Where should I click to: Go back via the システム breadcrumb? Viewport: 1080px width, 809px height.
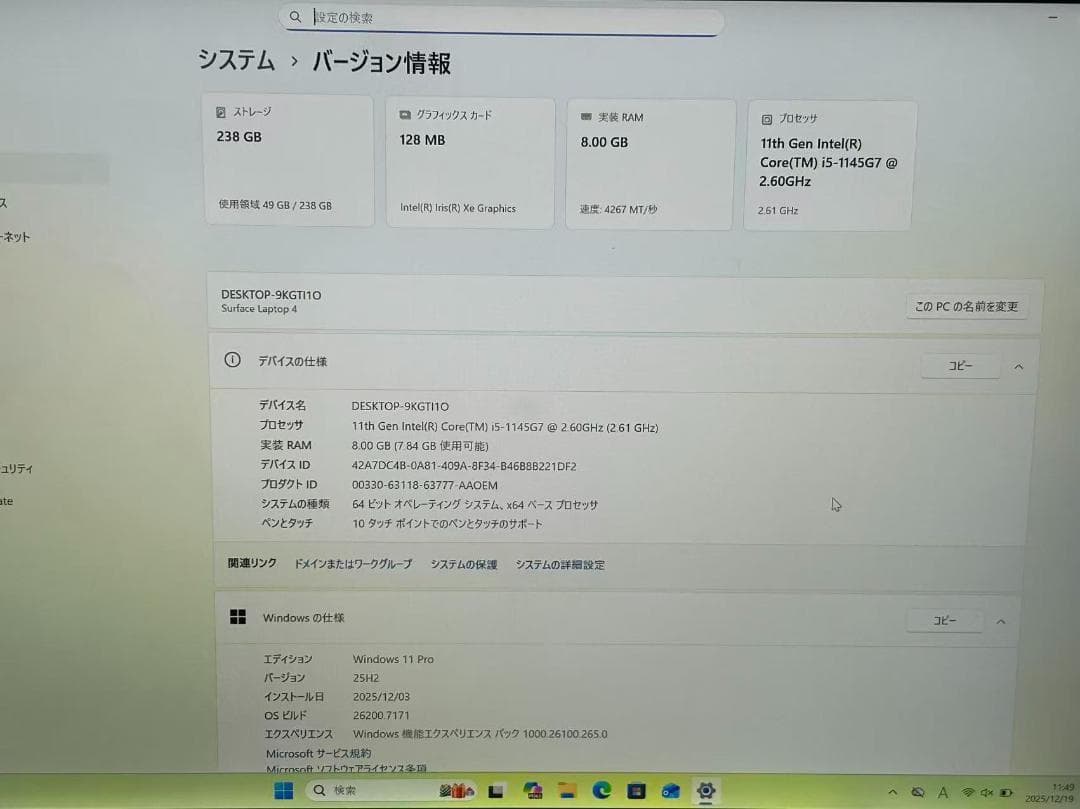[235, 62]
